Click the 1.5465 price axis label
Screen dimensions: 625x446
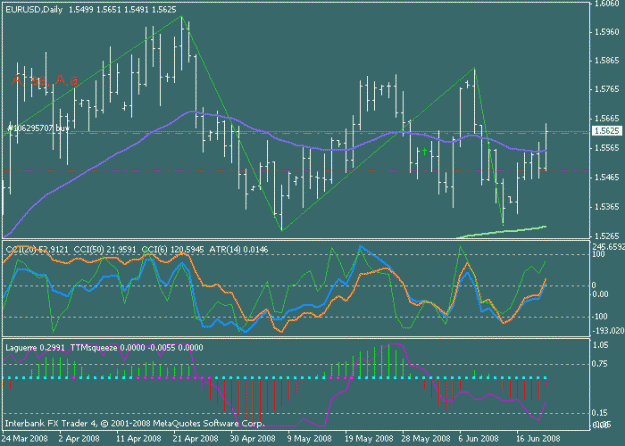(x=607, y=177)
